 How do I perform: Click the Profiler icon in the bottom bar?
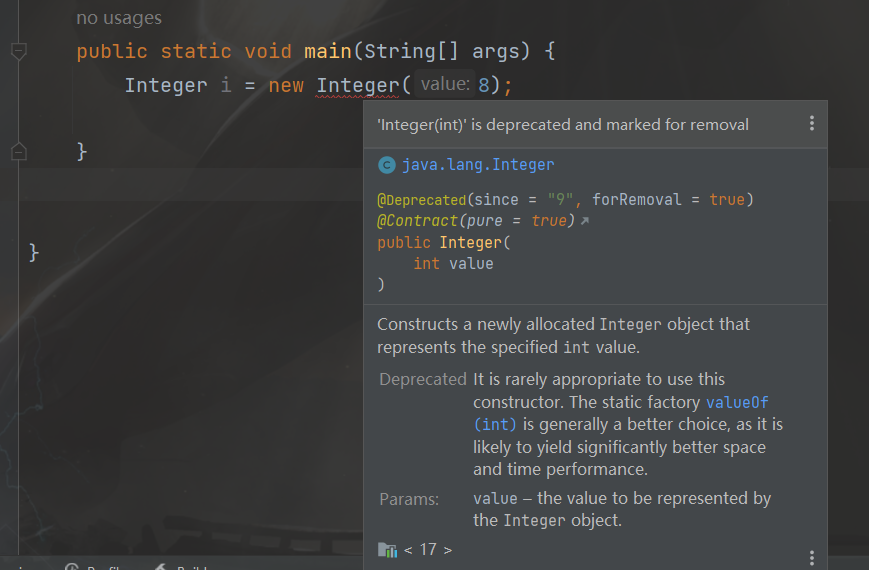point(72,567)
